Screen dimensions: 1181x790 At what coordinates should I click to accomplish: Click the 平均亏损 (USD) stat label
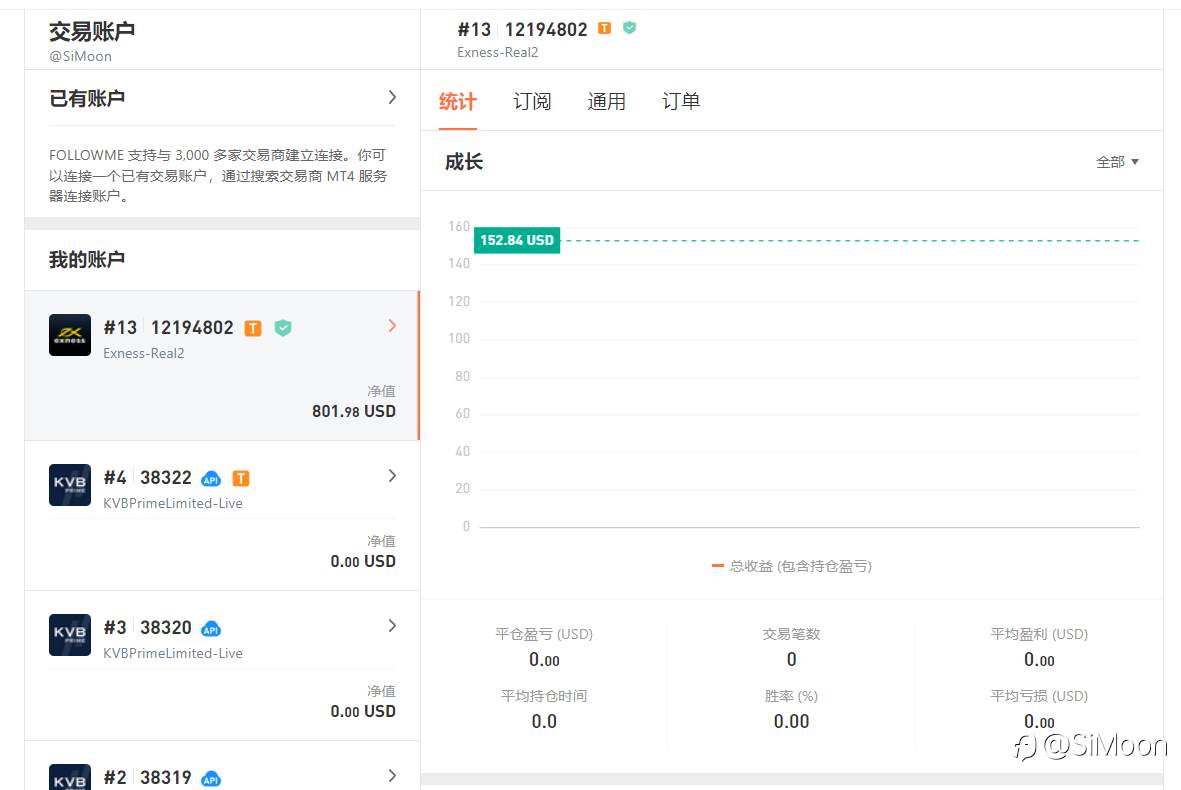click(1039, 696)
